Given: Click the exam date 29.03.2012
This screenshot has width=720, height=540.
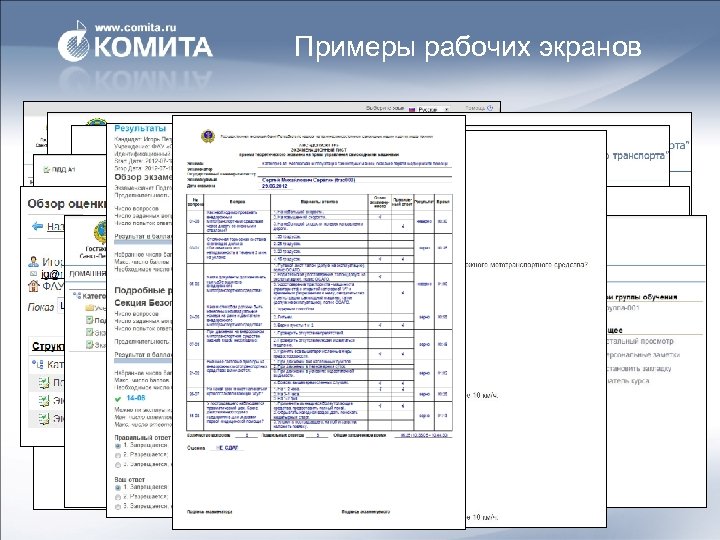Looking at the screenshot, I should 275,186.
